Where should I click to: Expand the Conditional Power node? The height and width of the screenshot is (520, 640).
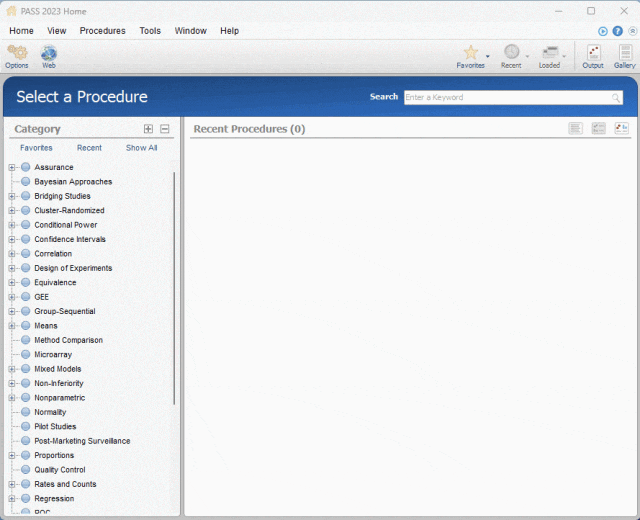point(12,225)
